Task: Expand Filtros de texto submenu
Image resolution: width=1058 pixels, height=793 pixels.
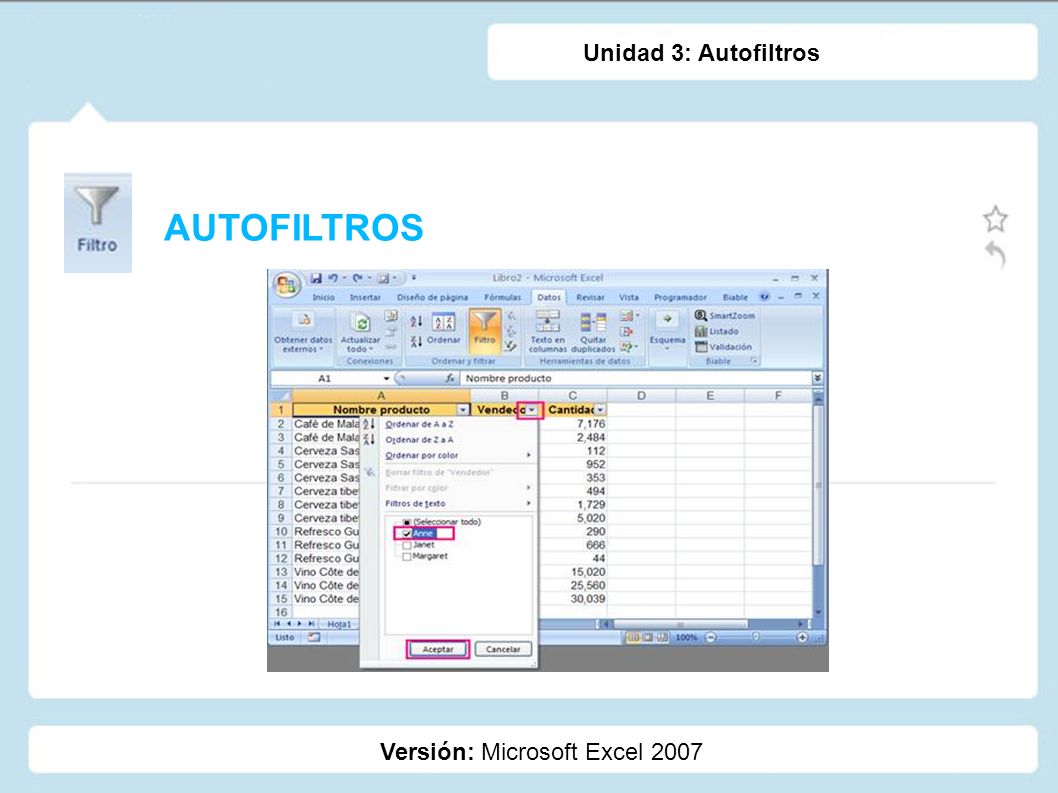Action: pos(457,503)
